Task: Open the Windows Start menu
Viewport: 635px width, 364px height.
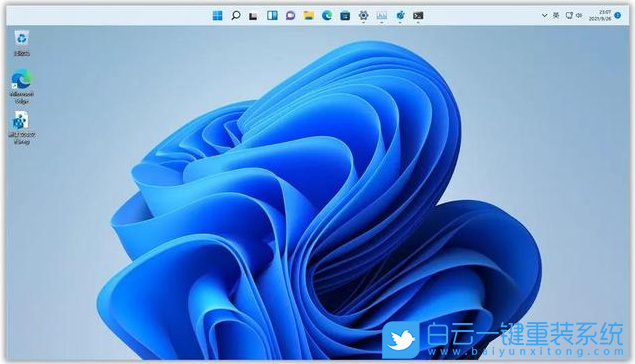Action: pyautogui.click(x=217, y=15)
